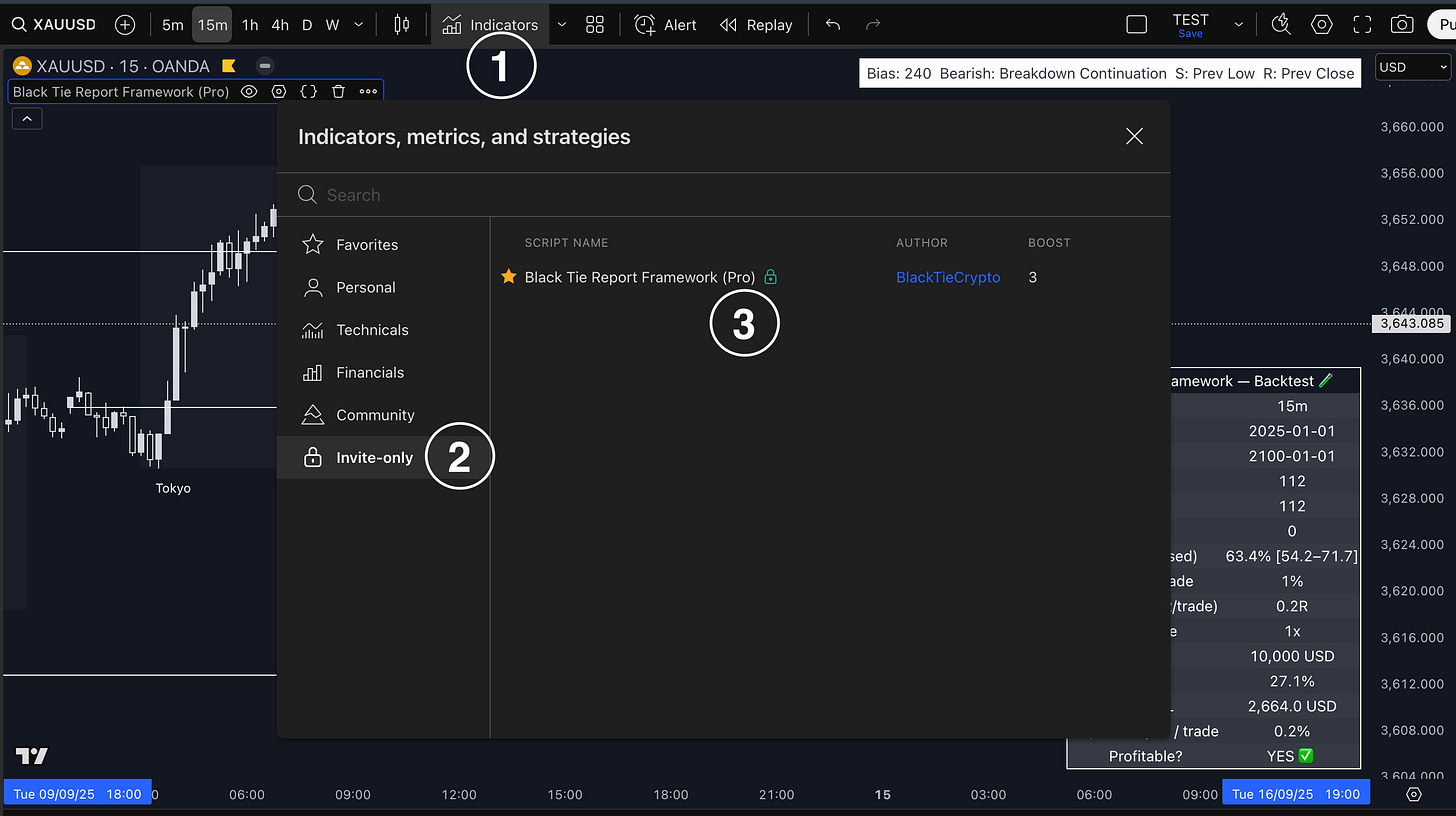The height and width of the screenshot is (816, 1456).
Task: Click the yellow flag next to OANDA
Action: pos(228,67)
